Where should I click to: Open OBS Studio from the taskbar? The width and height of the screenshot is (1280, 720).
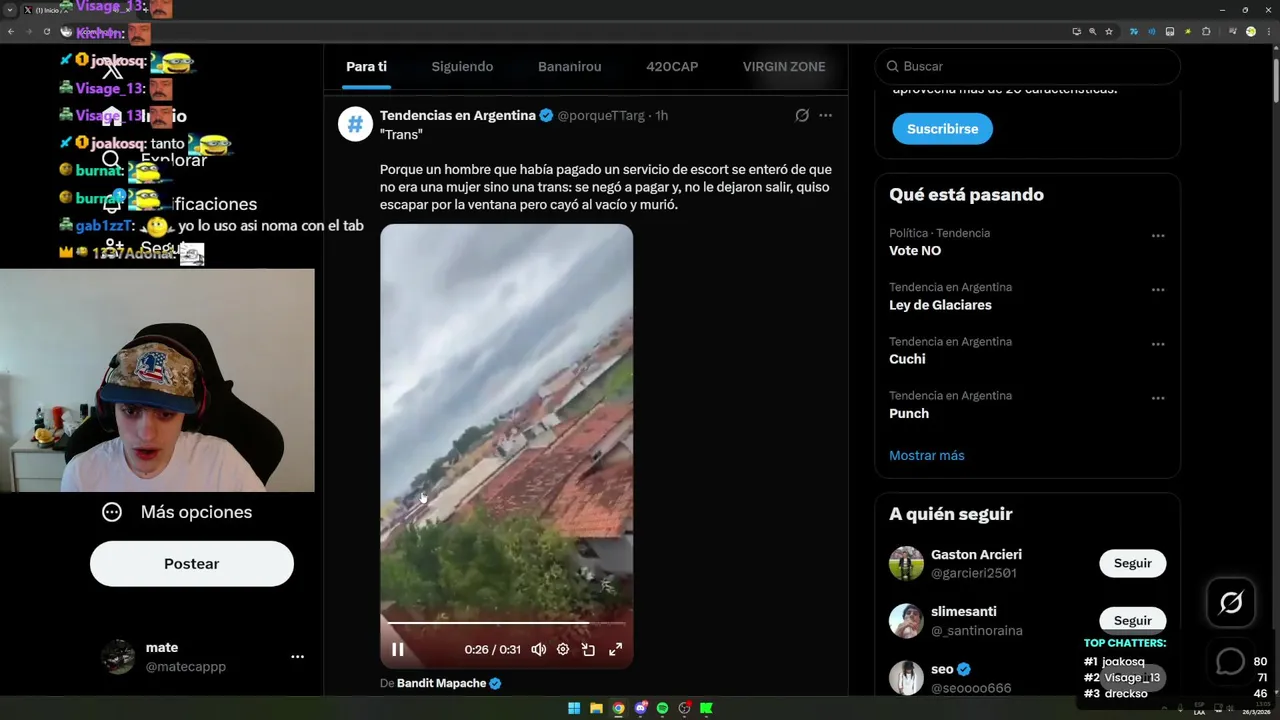click(685, 708)
